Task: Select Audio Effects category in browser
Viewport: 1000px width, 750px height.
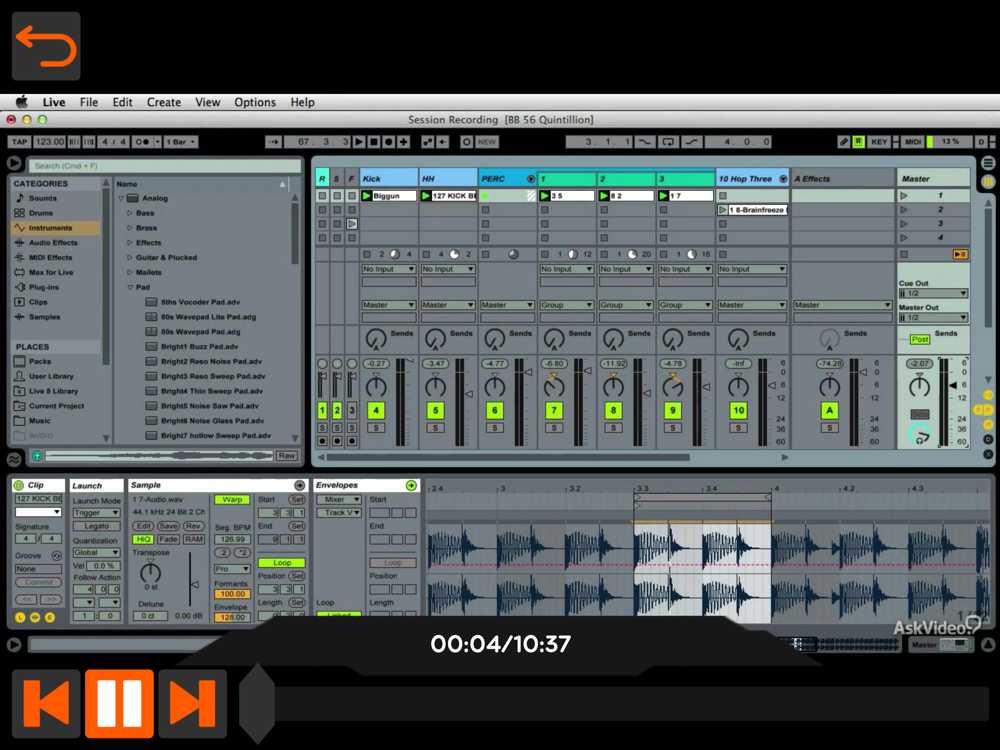Action: [53, 242]
